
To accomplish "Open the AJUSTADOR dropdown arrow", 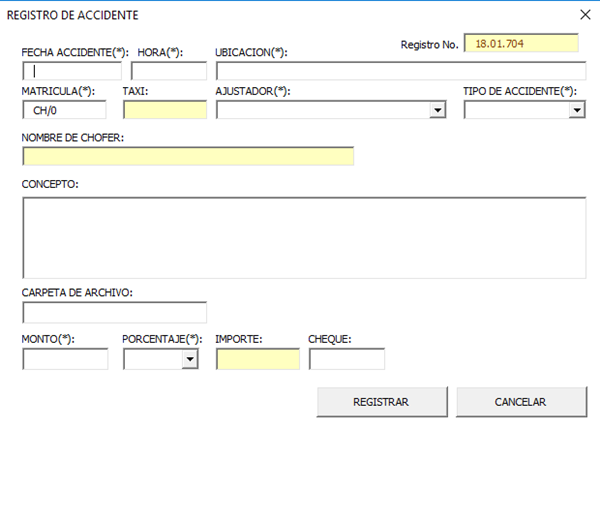I will [x=437, y=110].
